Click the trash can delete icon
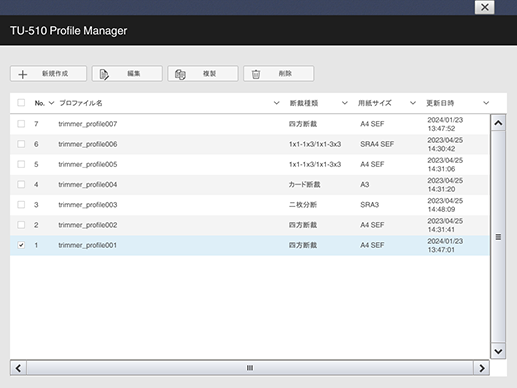This screenshot has height=388, width=517. click(x=256, y=74)
